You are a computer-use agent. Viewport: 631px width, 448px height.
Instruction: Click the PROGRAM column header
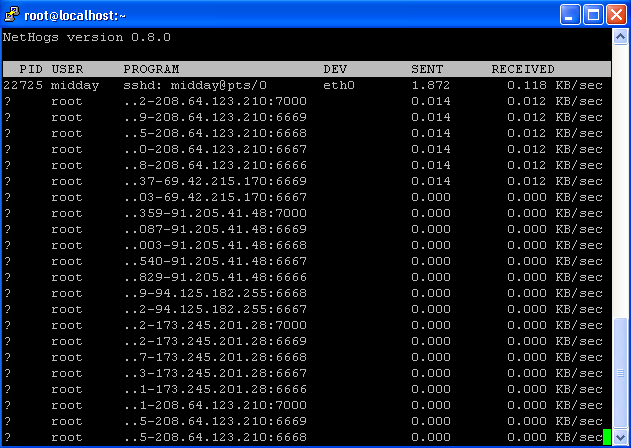[x=151, y=69]
